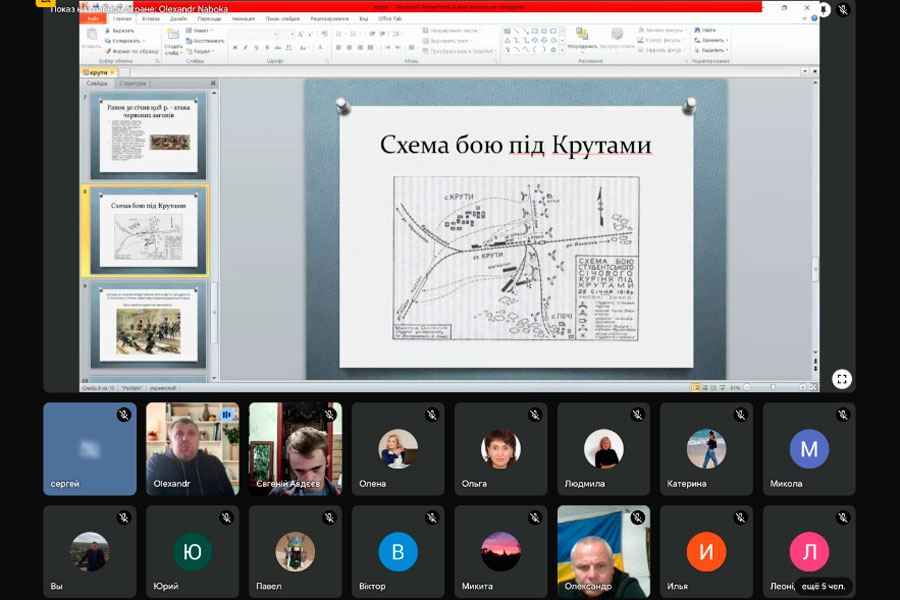The width and height of the screenshot is (900, 600).
Task: Click muted mic icon on сергей's tile
Action: (124, 414)
